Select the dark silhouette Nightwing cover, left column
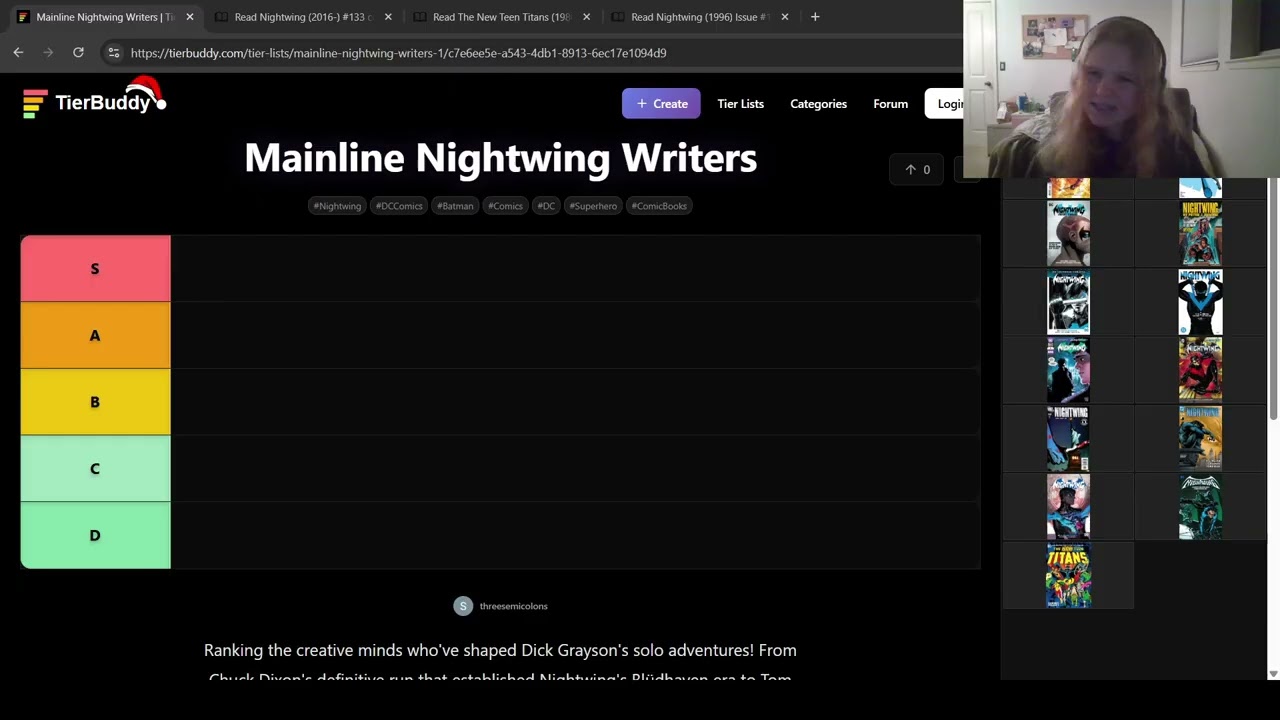The width and height of the screenshot is (1280, 720). point(1068,370)
